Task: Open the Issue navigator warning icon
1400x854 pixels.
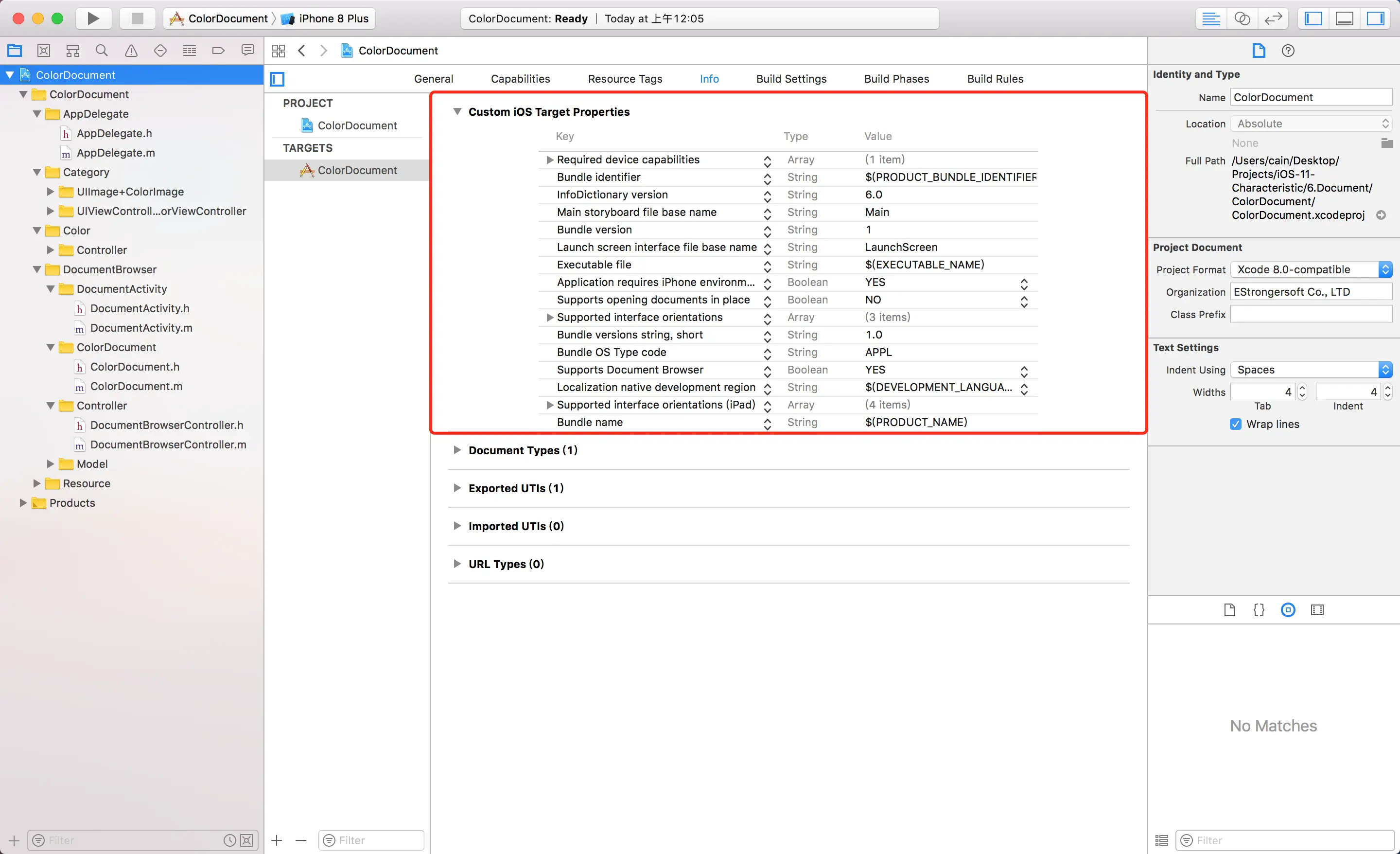Action: point(131,51)
